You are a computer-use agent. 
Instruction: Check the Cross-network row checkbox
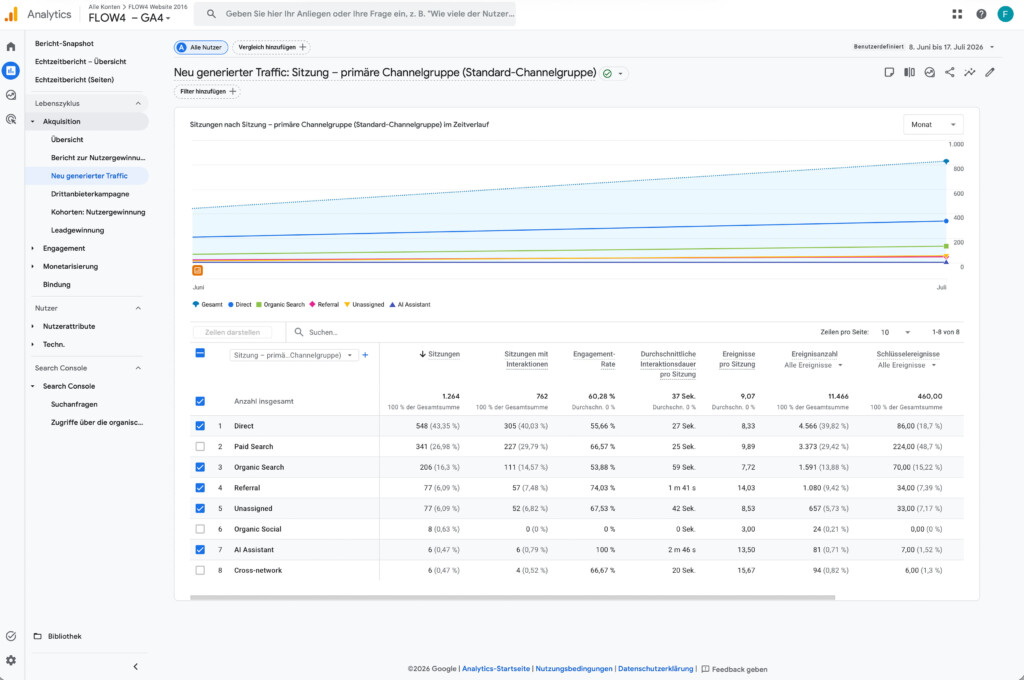pos(200,570)
